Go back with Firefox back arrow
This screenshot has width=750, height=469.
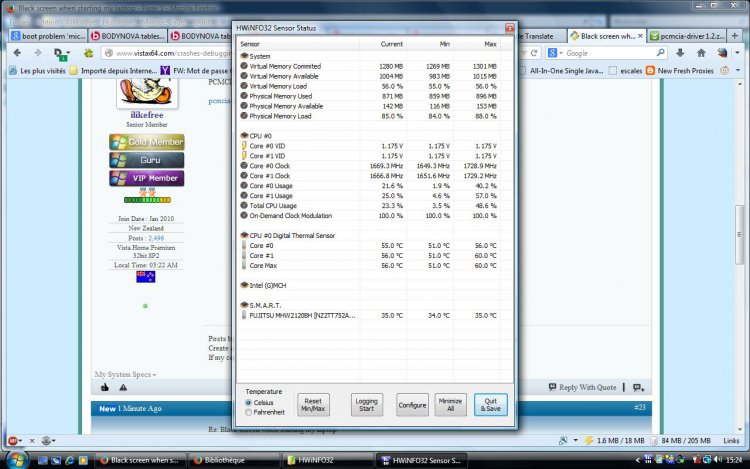[17, 53]
